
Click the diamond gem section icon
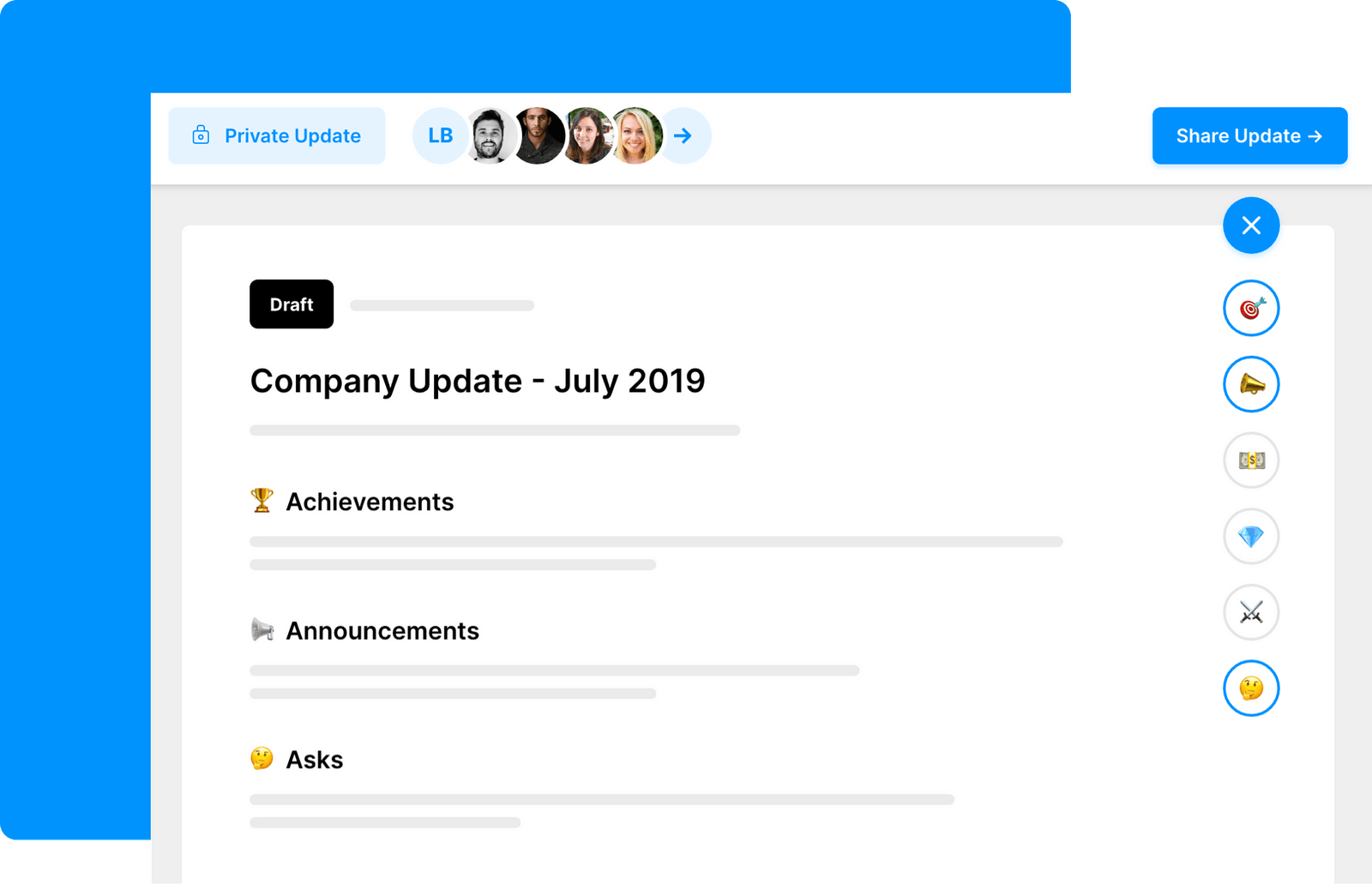[1249, 536]
